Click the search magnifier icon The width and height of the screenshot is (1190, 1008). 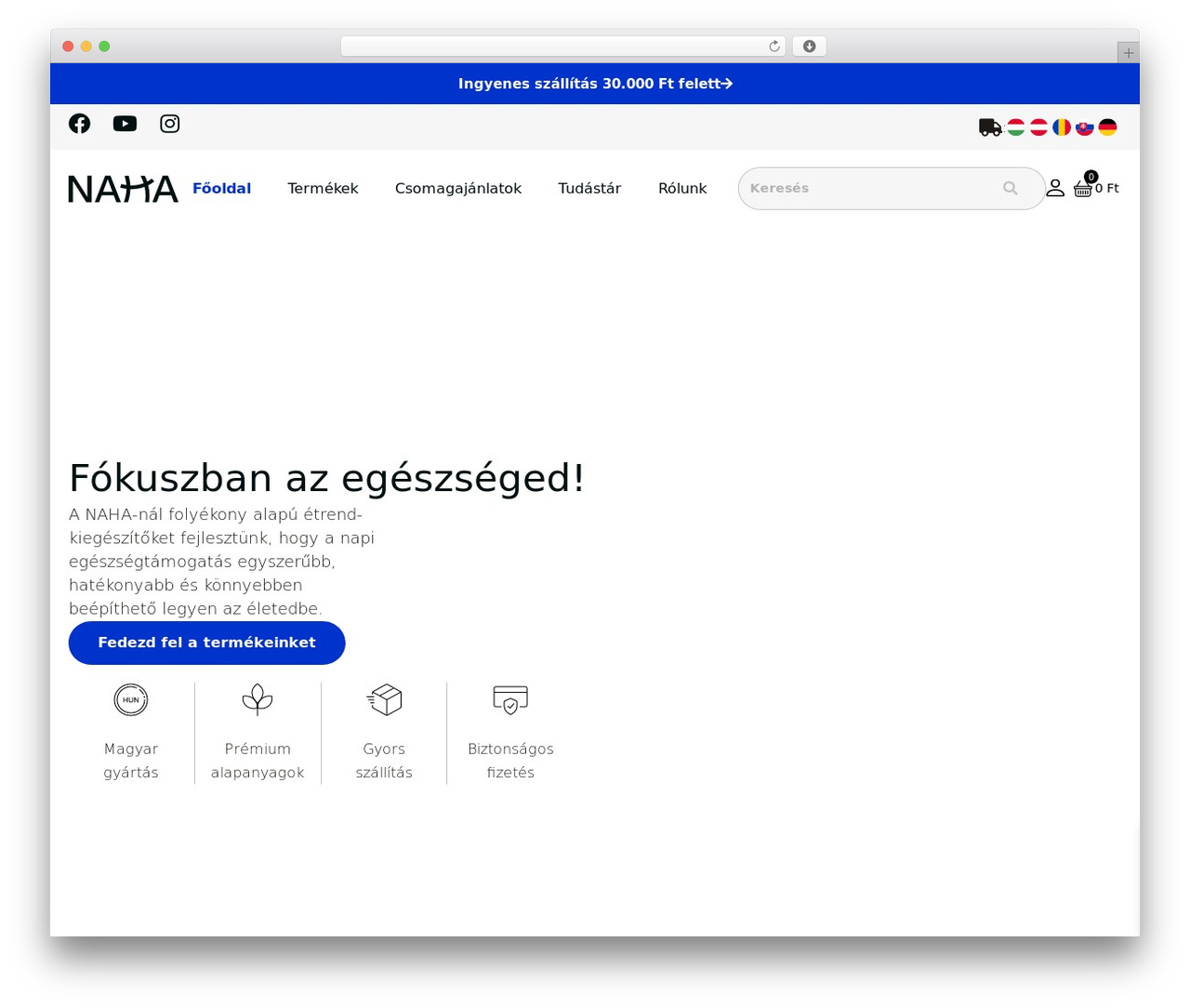[1011, 188]
